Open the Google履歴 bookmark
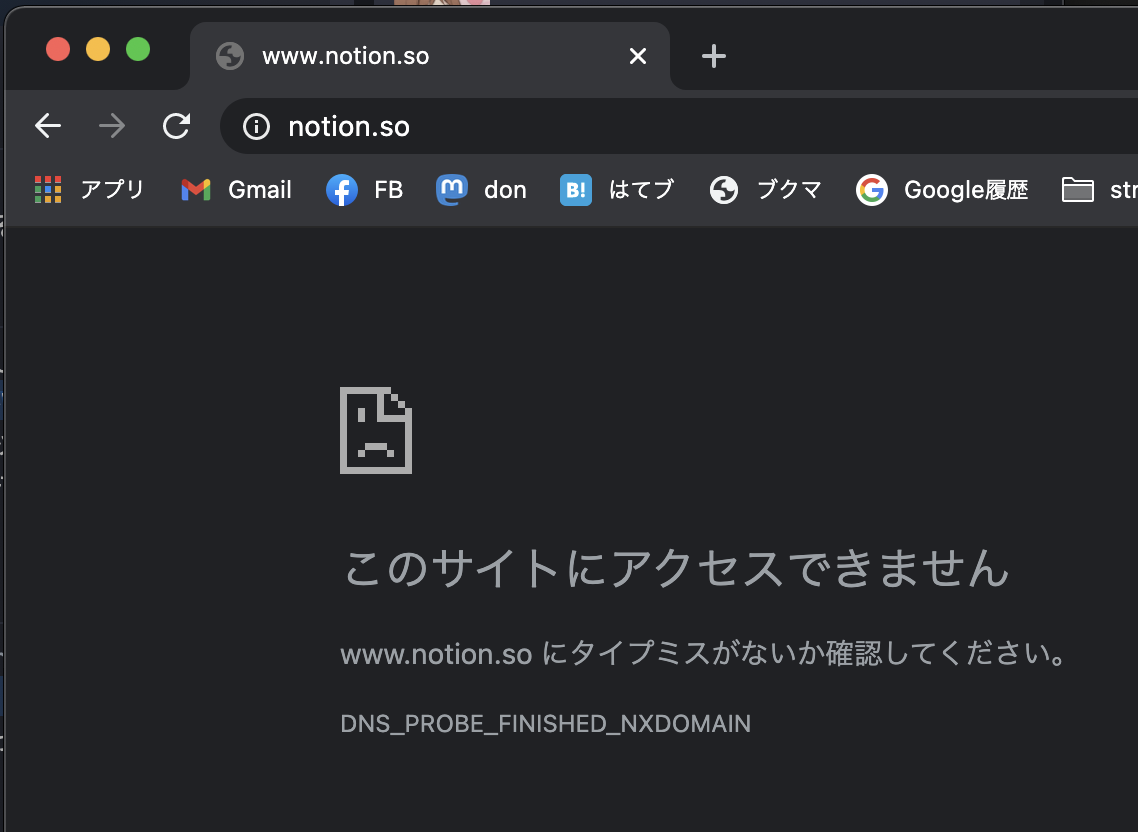Screen dimensions: 1138x832 [x=942, y=190]
